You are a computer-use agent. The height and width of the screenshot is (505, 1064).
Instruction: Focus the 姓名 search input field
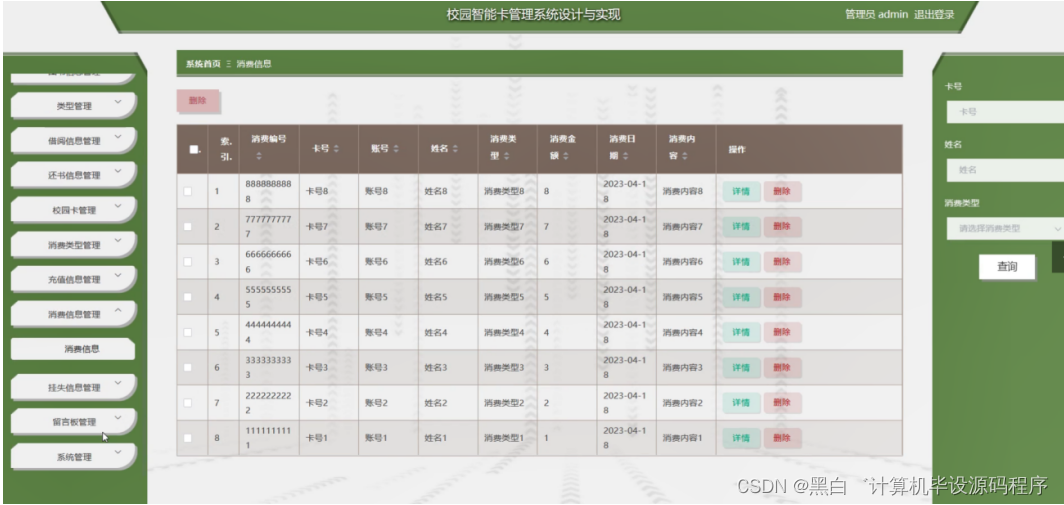pos(1005,170)
